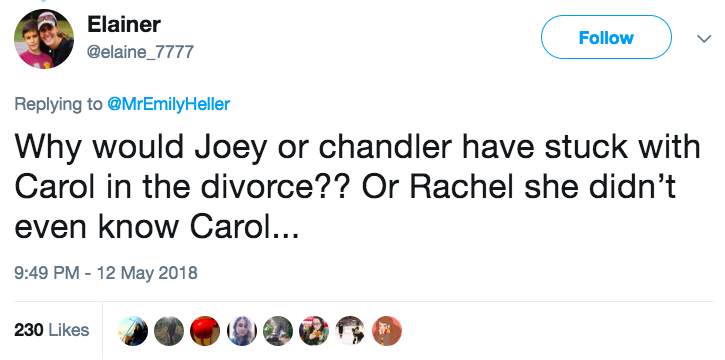View the hockey players liker avatar
Screen dimensions: 725x360
pos(350,331)
